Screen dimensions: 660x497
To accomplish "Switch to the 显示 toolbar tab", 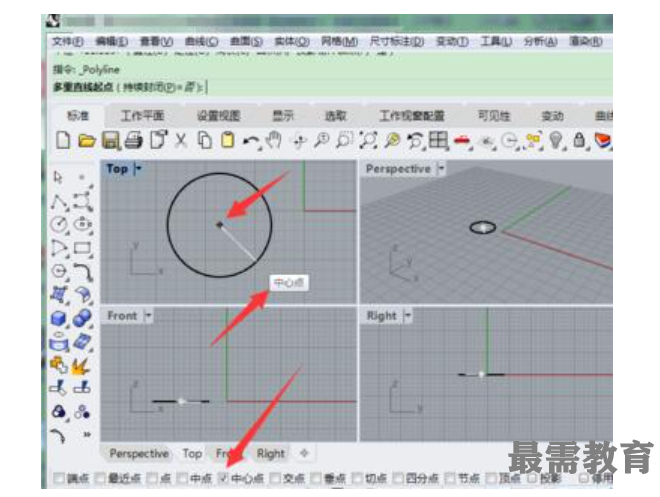I will tap(283, 115).
